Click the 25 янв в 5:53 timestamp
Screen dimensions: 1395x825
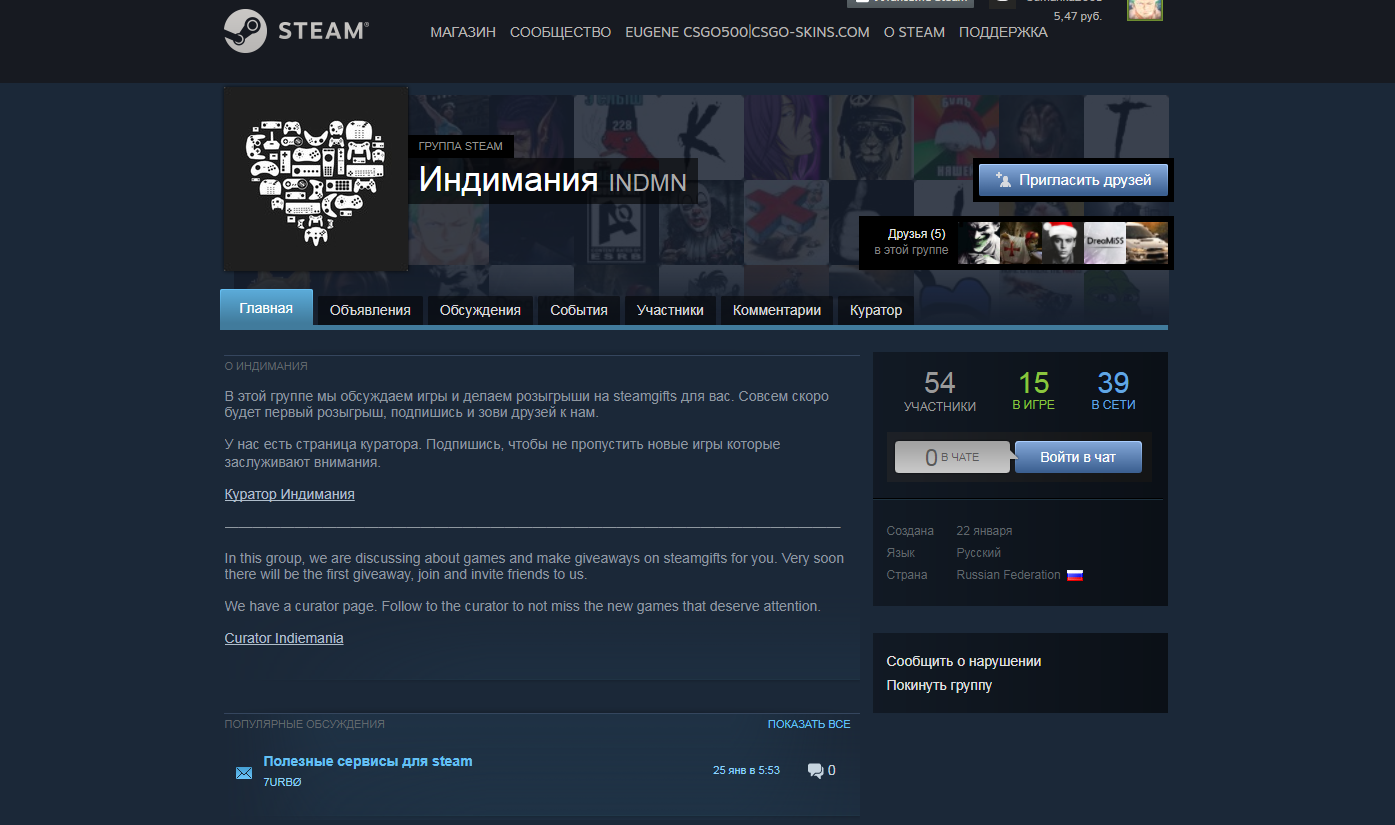pos(746,770)
